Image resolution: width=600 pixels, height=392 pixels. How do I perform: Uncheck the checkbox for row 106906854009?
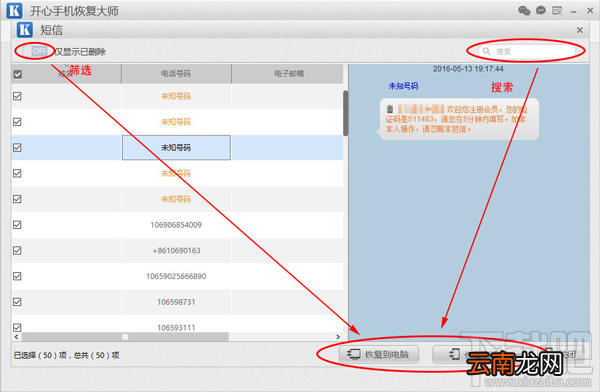(x=17, y=225)
